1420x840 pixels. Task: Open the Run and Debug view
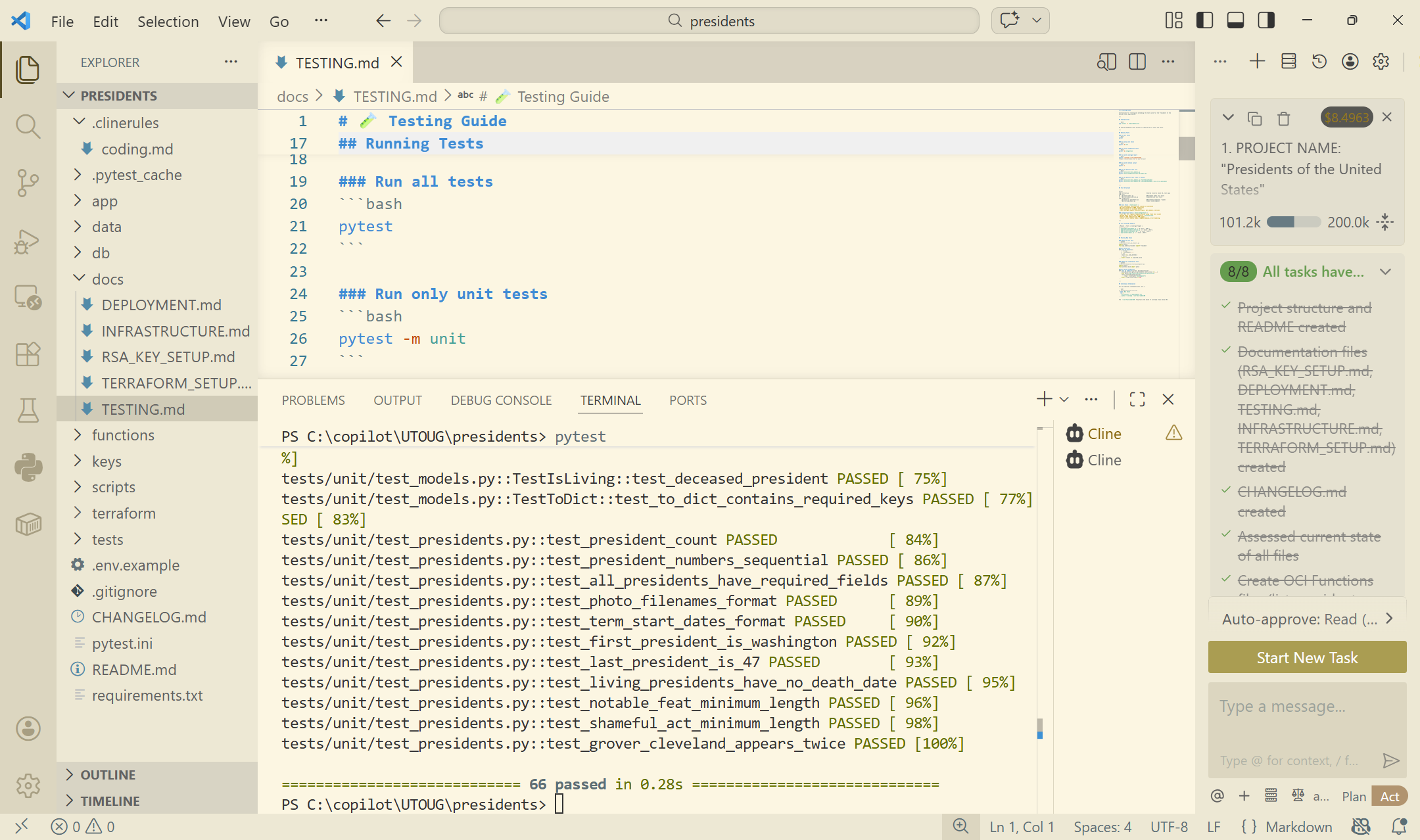click(28, 241)
